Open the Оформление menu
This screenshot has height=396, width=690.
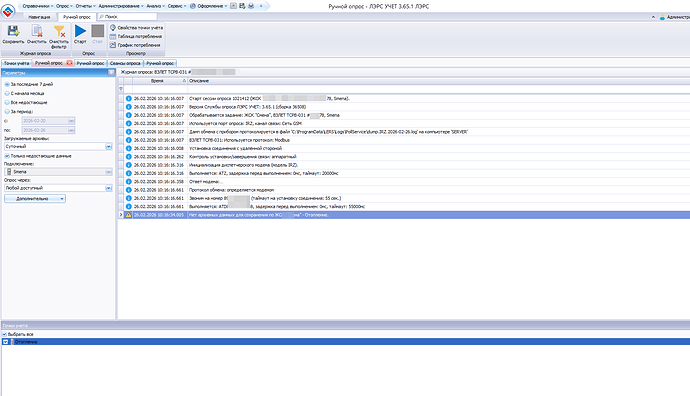(x=209, y=6)
